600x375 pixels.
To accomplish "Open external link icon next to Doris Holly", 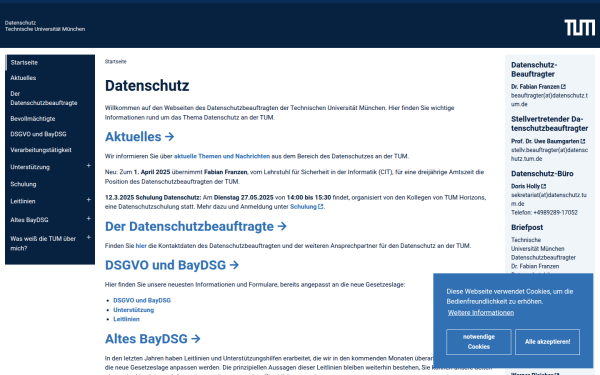I will [544, 186].
